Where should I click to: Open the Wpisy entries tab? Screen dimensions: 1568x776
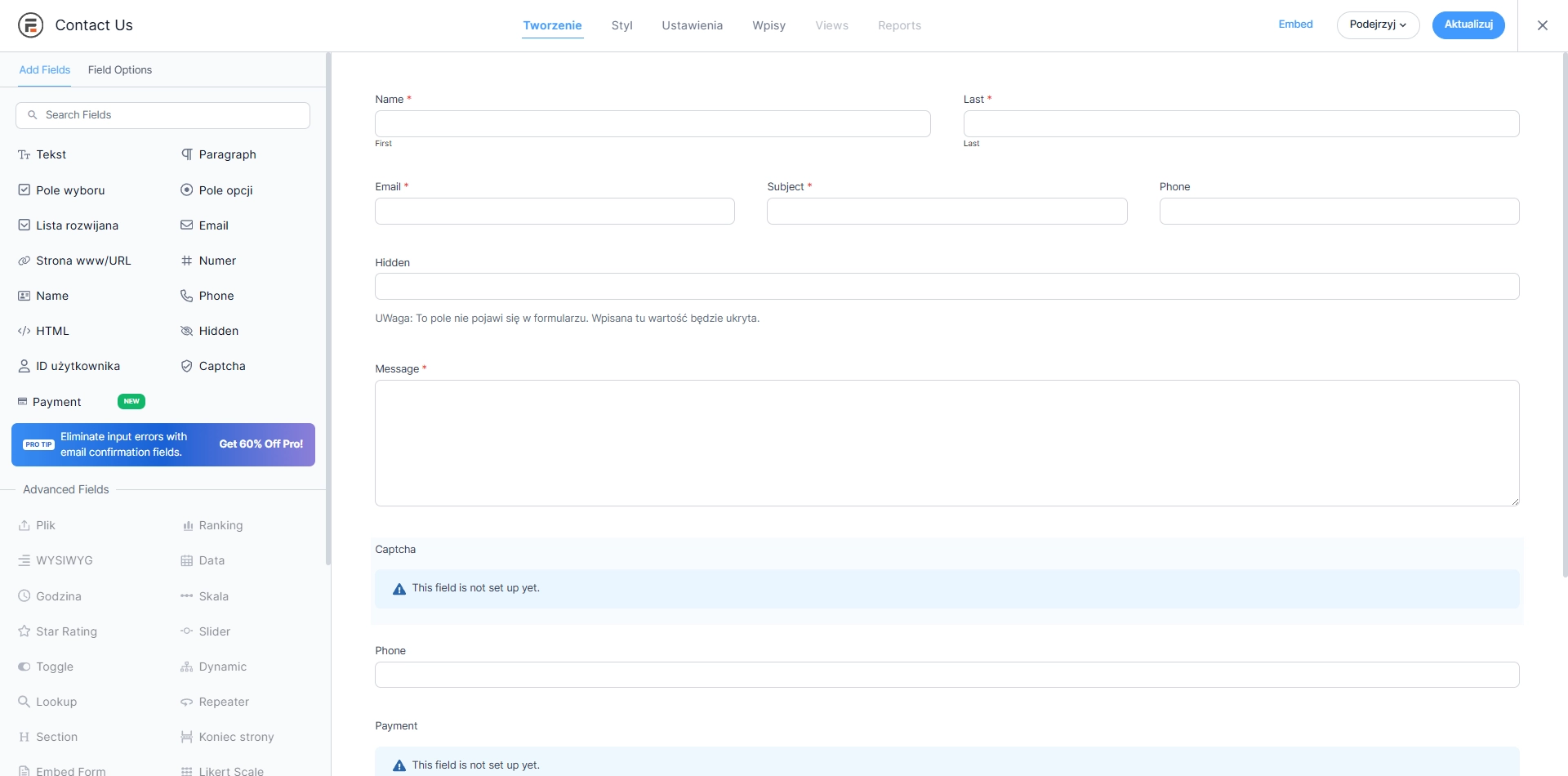[769, 25]
